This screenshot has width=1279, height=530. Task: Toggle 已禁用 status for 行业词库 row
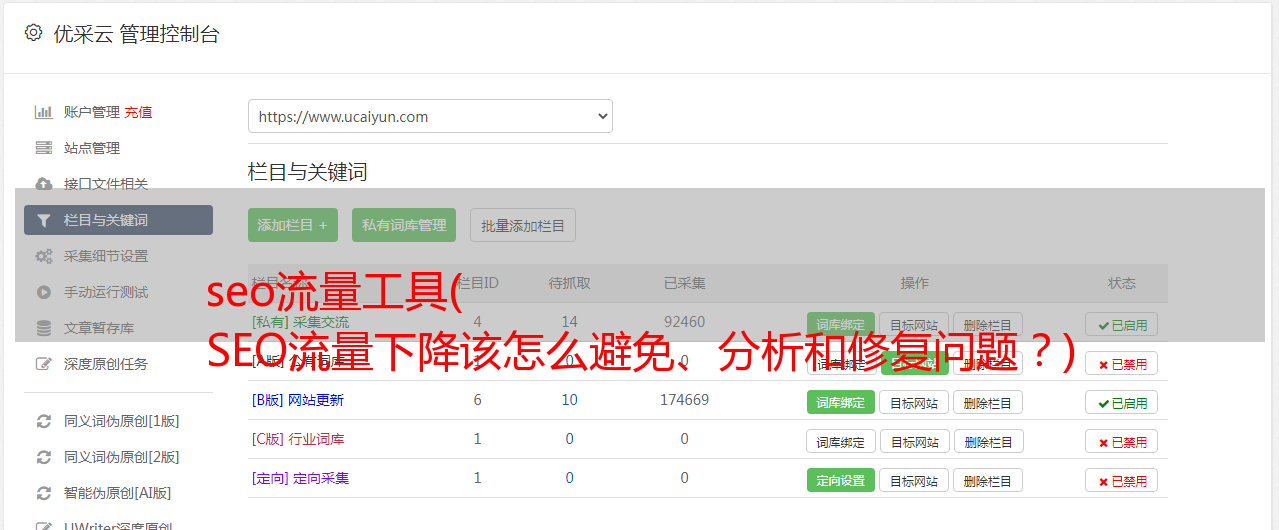coord(1122,441)
